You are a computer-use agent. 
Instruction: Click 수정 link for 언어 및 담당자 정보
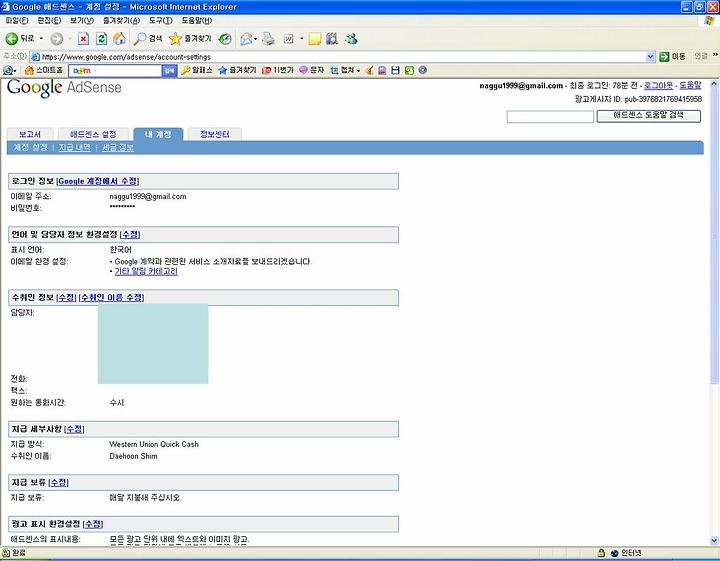pos(130,235)
